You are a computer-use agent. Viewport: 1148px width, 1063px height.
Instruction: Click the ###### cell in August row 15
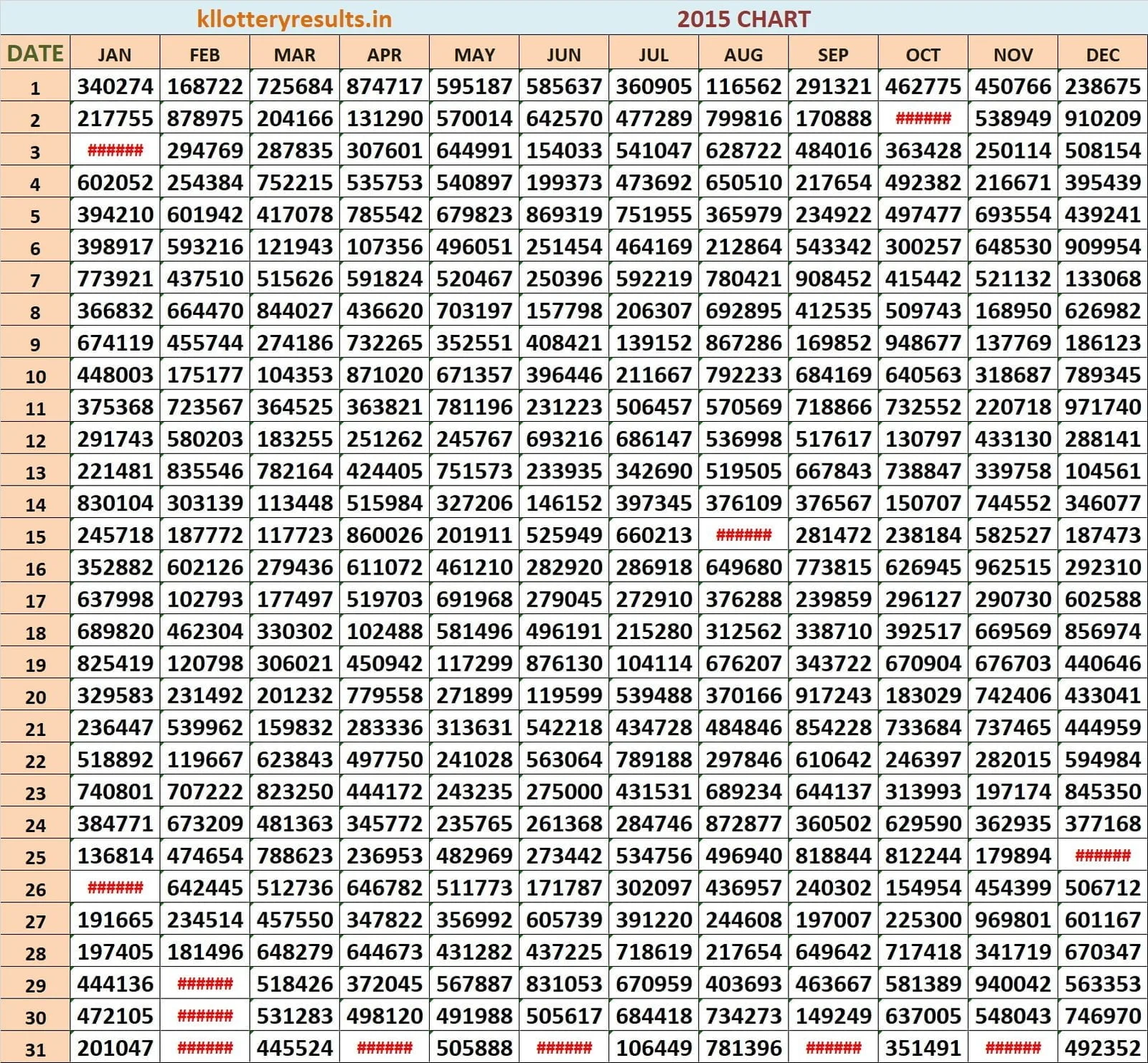pos(743,535)
